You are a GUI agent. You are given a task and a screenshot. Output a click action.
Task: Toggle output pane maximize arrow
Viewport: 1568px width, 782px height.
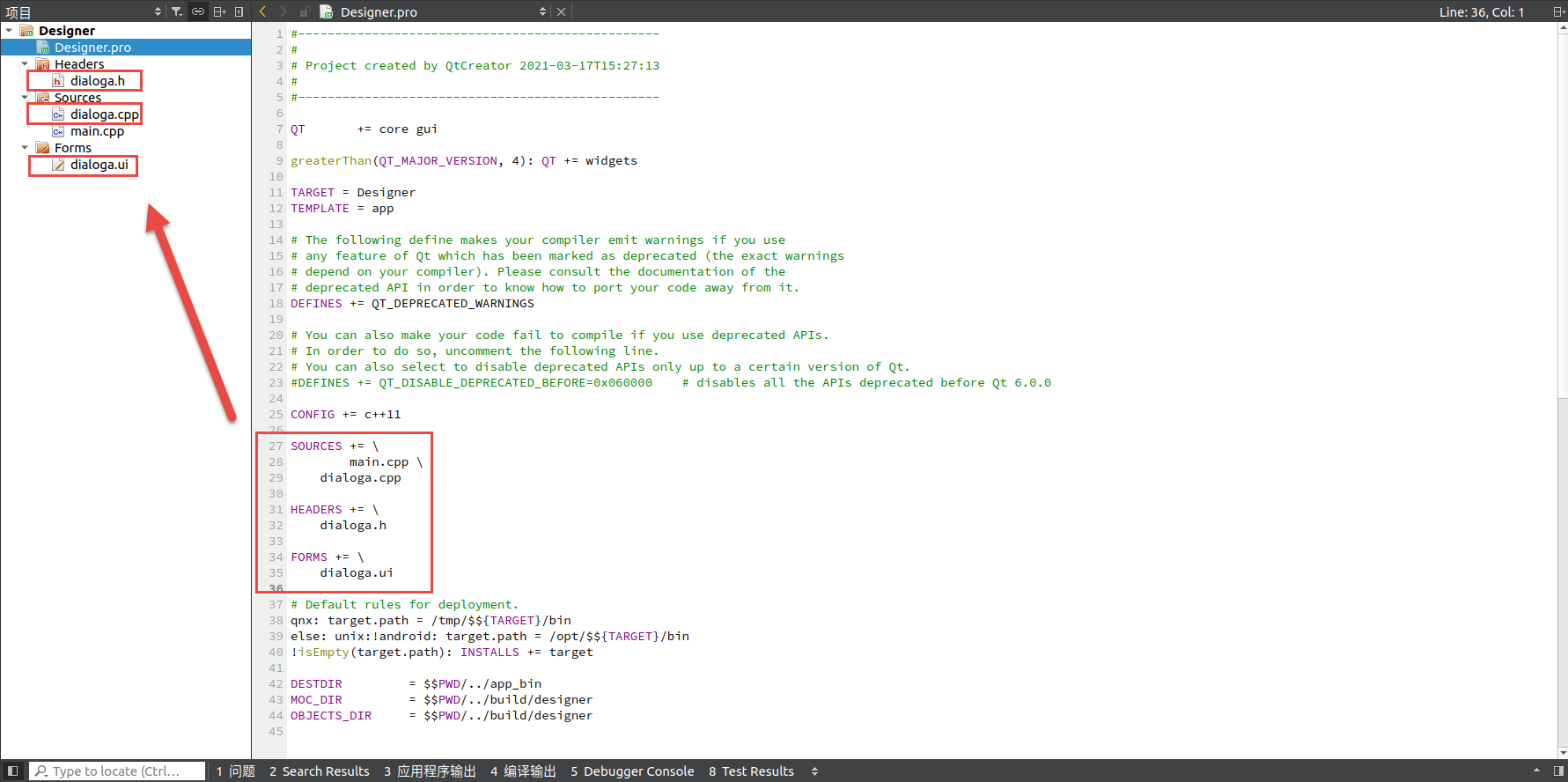pos(1537,771)
